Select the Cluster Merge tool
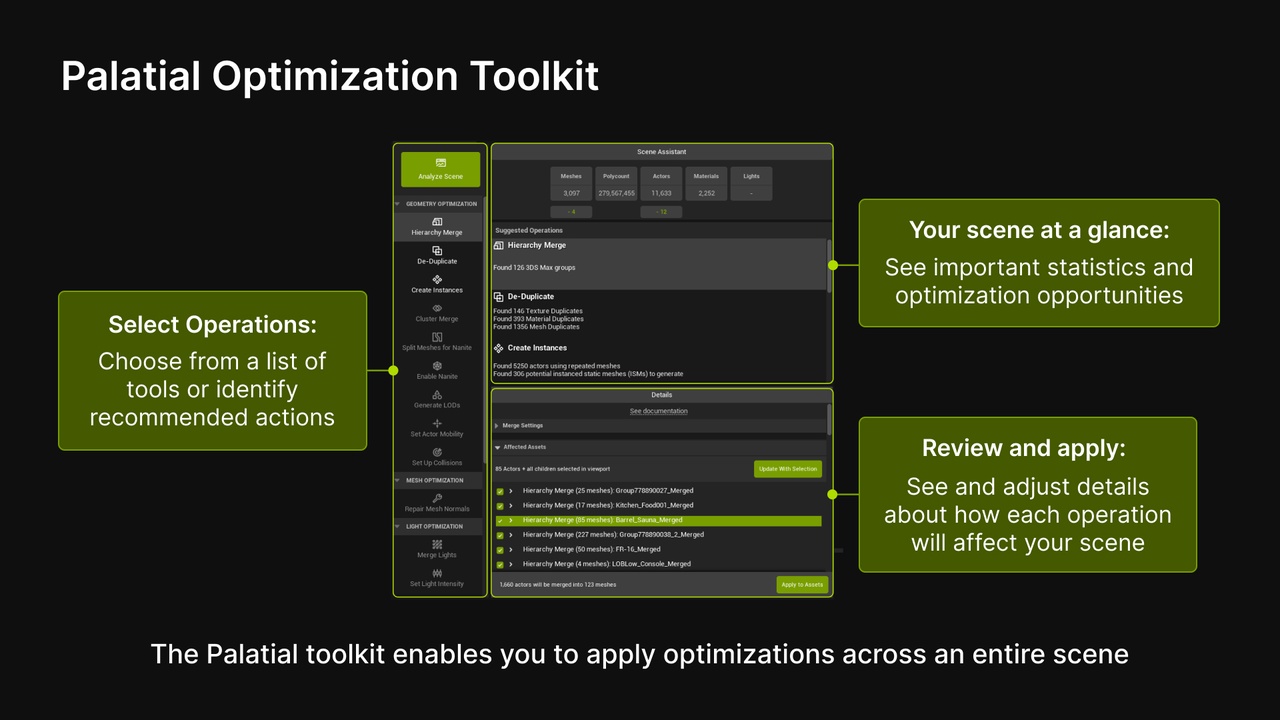Image resolution: width=1280 pixels, height=720 pixels. 437,313
